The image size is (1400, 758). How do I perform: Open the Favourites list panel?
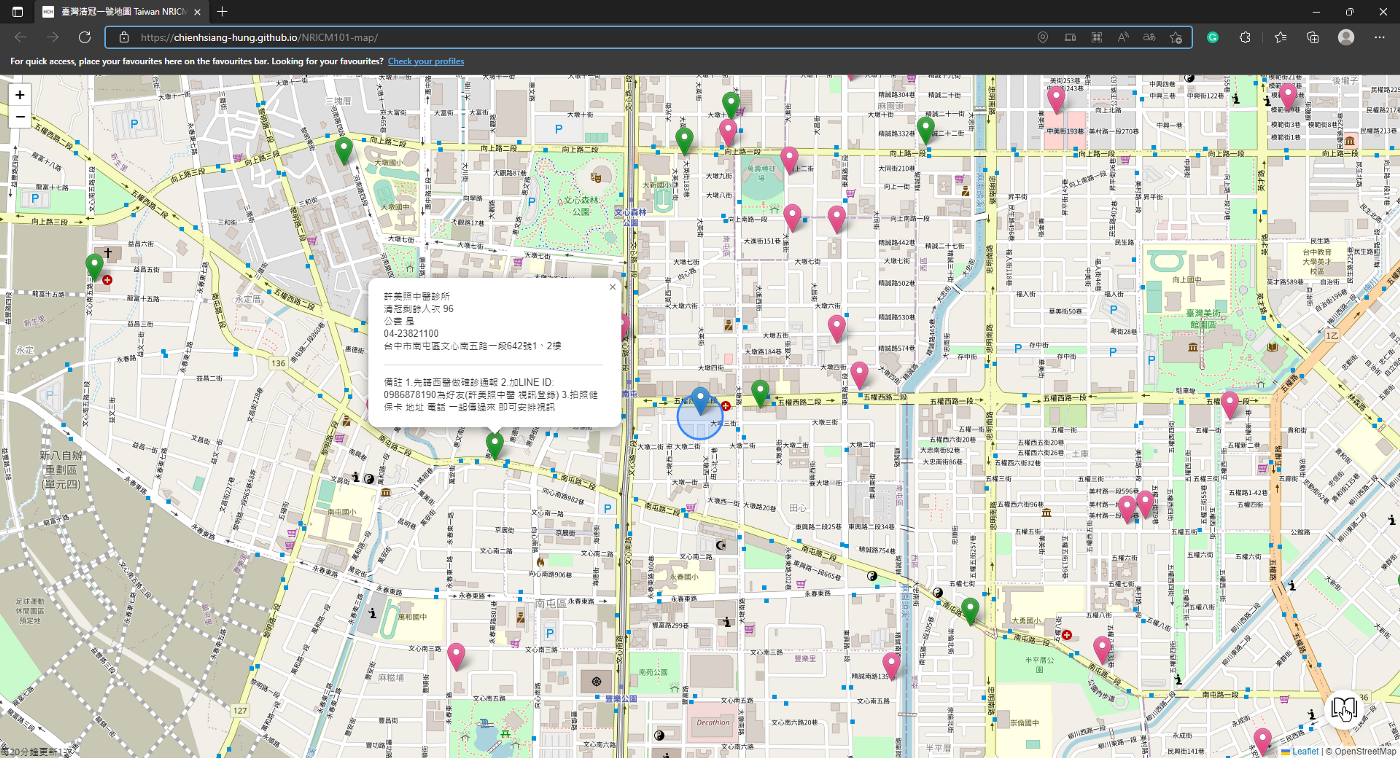(1281, 37)
